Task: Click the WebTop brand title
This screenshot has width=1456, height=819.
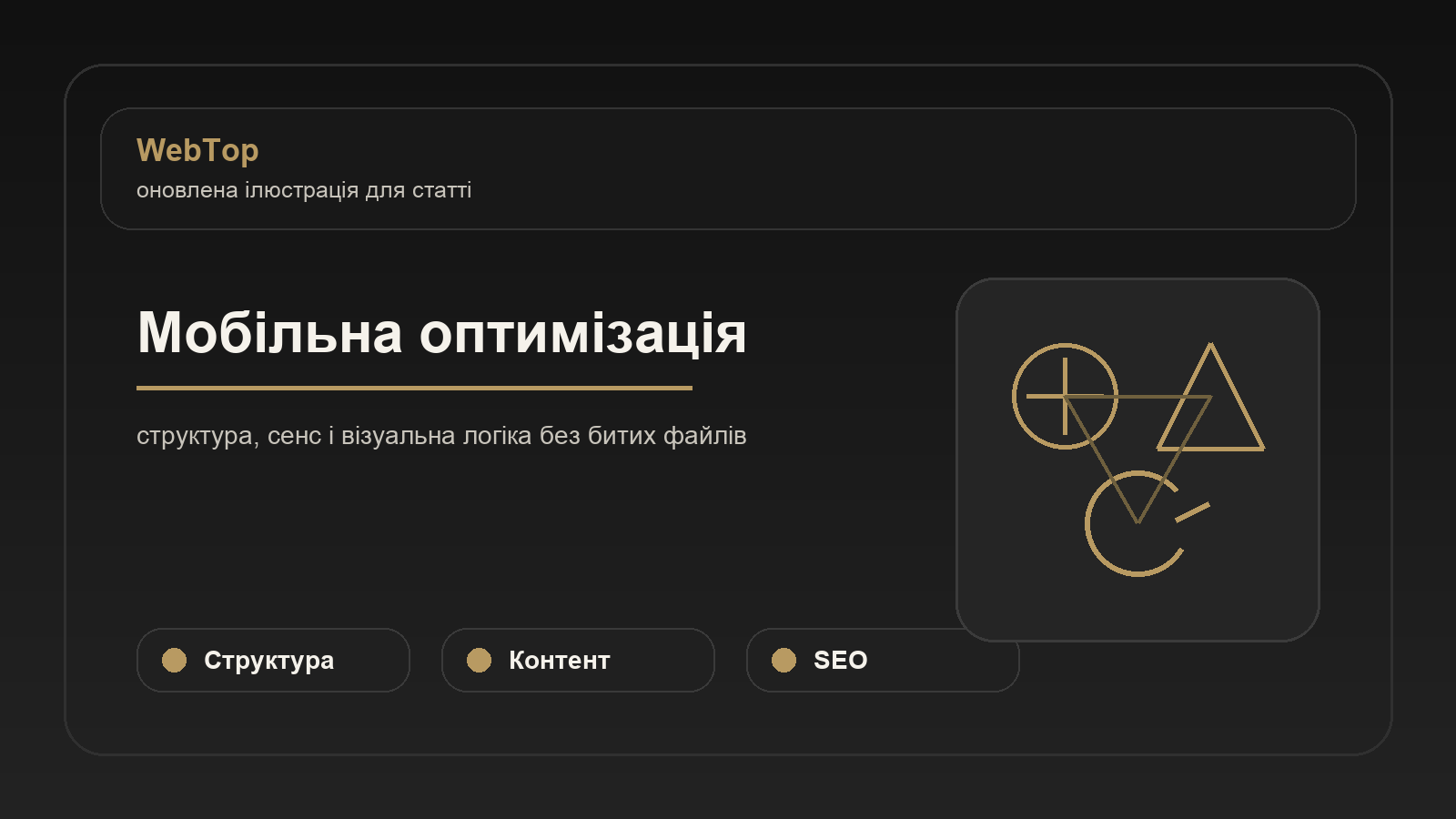Action: 197,150
